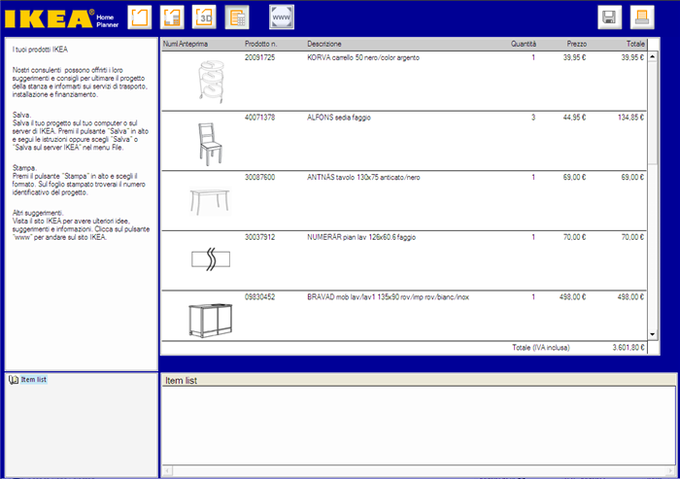680x479 pixels.
Task: Click right arrow of bottom horizontal scrollbar
Action: point(671,470)
